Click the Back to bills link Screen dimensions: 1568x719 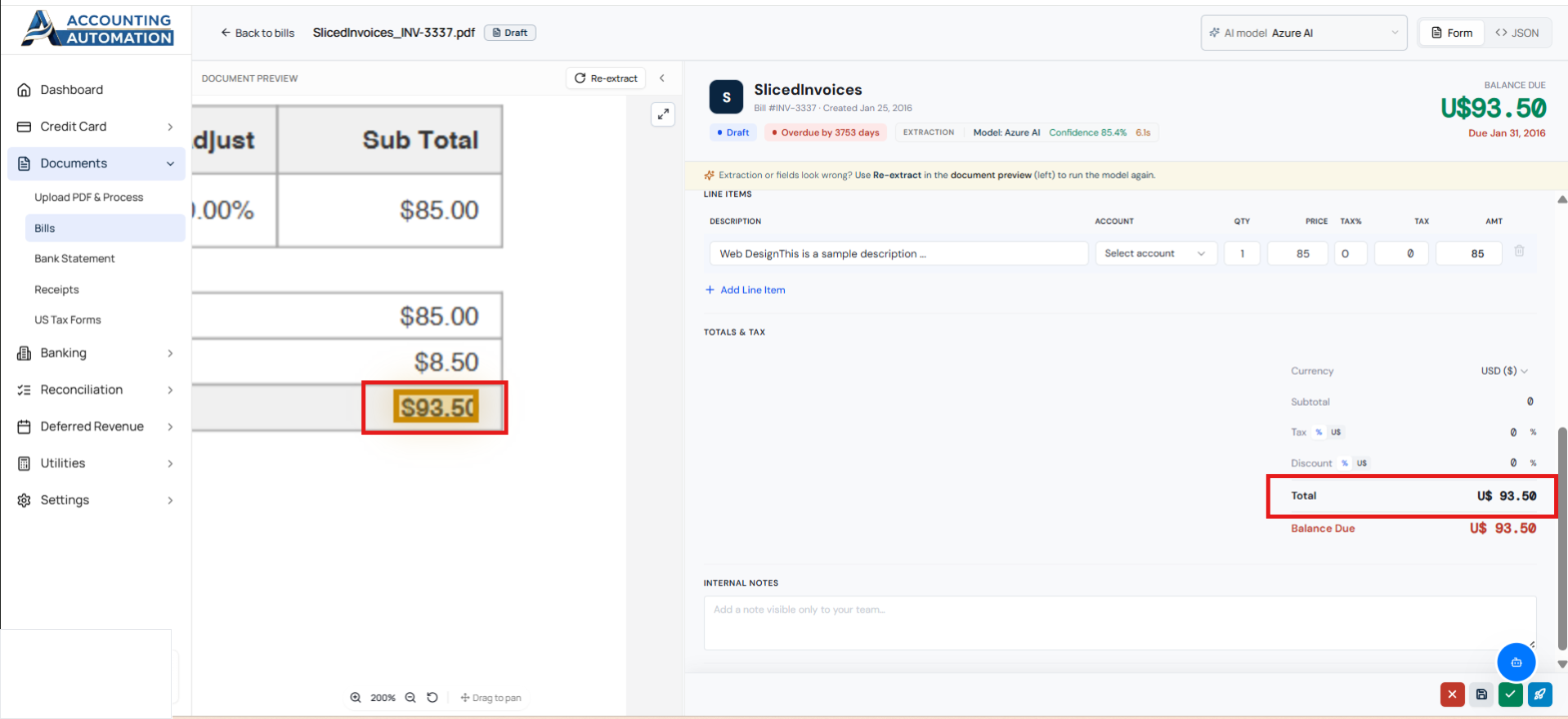coord(258,33)
